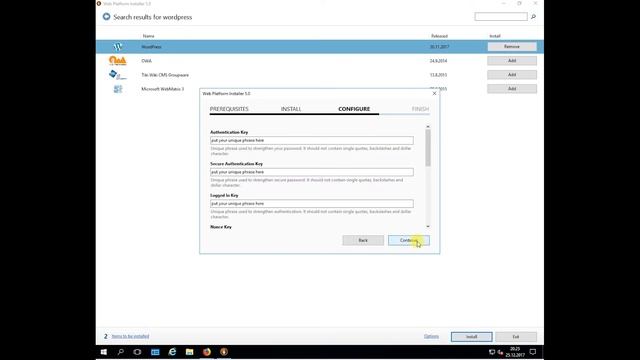The image size is (640, 360).
Task: Click Add for OWA
Action: click(x=512, y=61)
